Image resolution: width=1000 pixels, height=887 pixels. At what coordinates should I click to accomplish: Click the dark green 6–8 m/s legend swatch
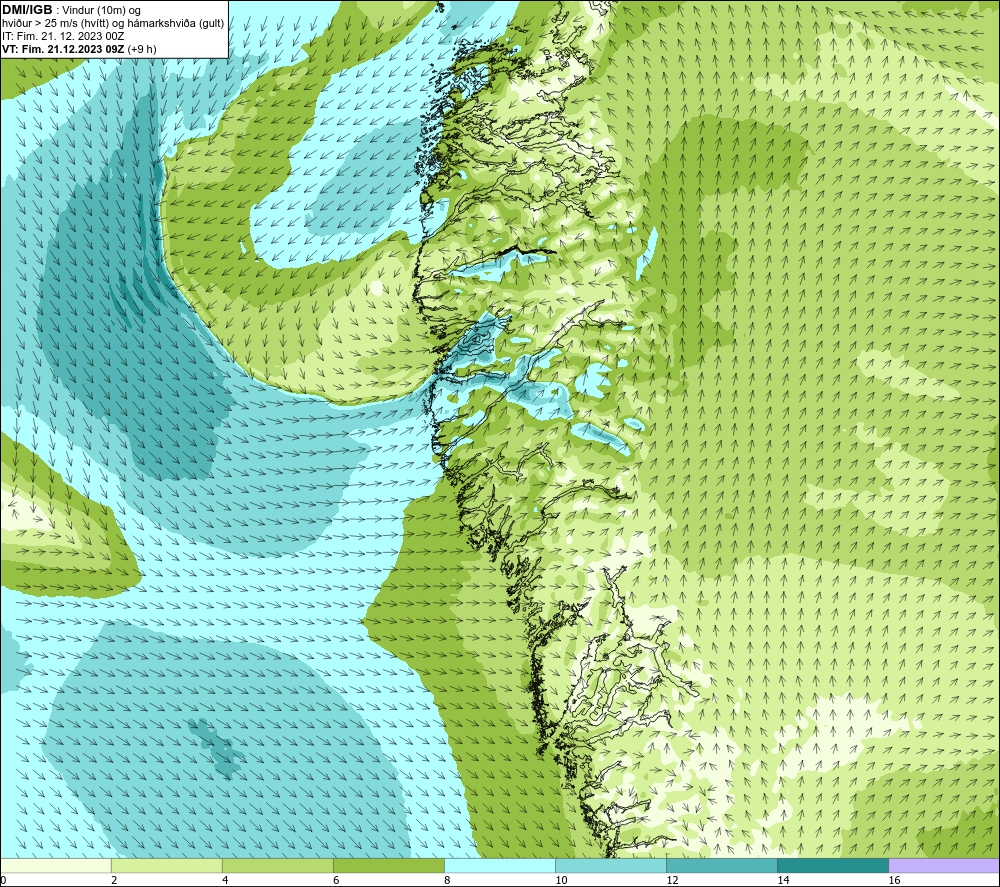388,865
